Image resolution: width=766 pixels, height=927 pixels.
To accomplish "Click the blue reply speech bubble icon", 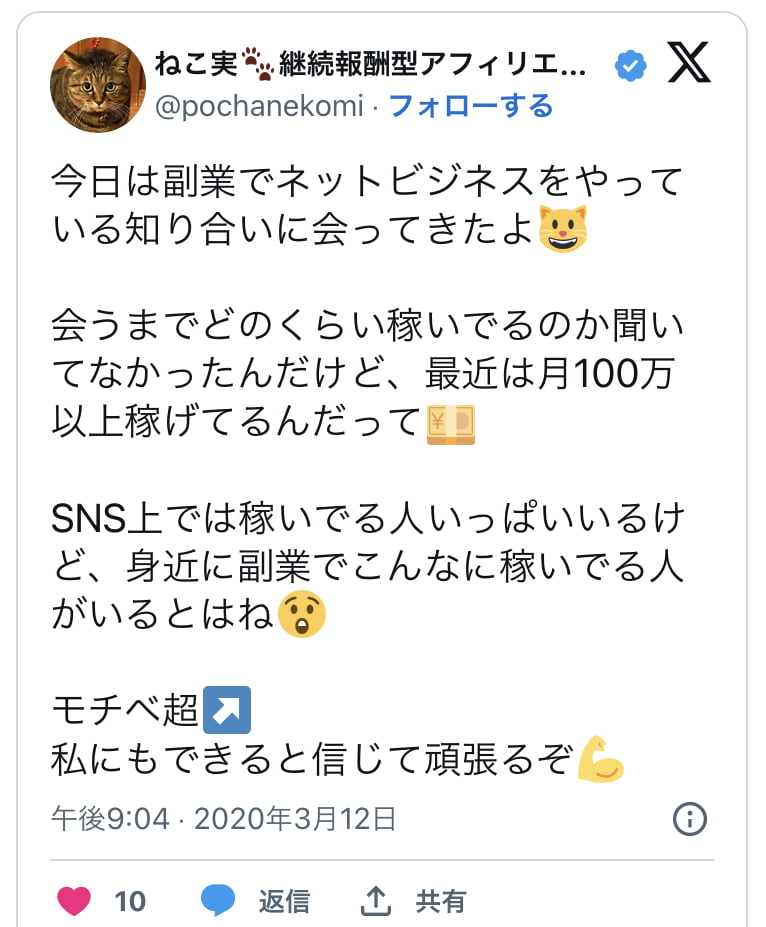I will click(x=218, y=901).
